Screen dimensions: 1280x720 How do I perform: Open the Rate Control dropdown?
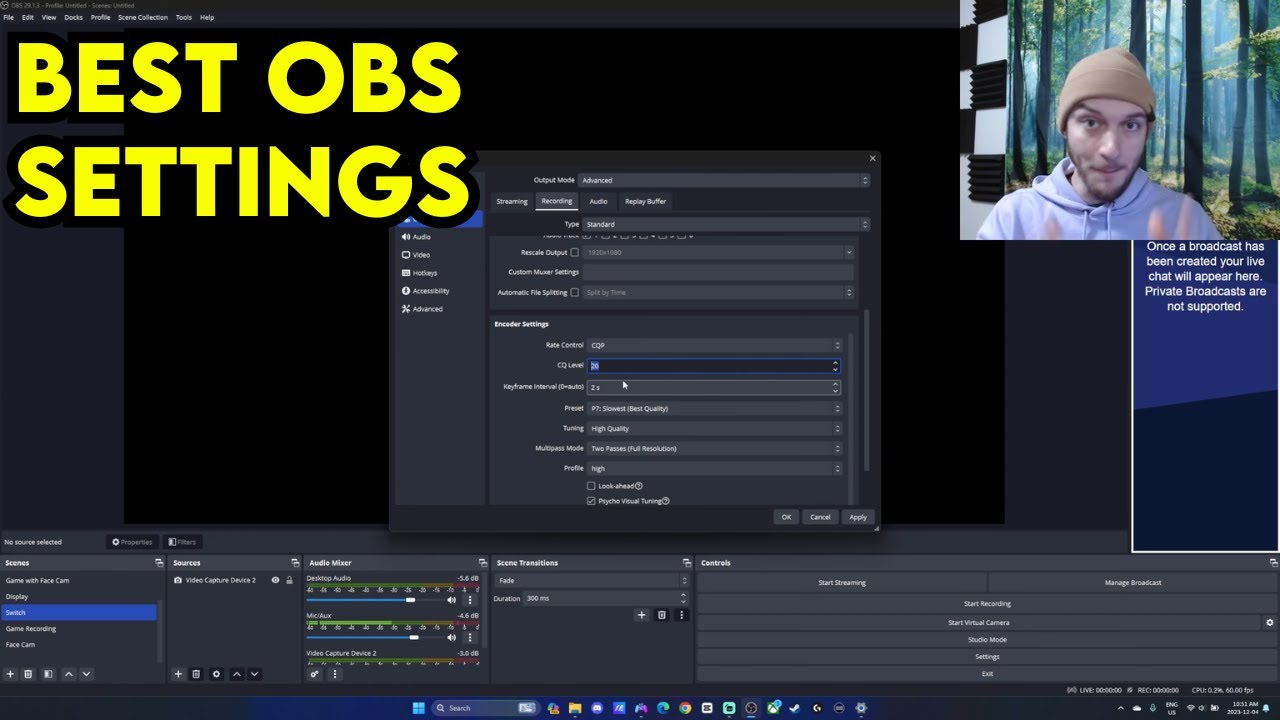[715, 345]
